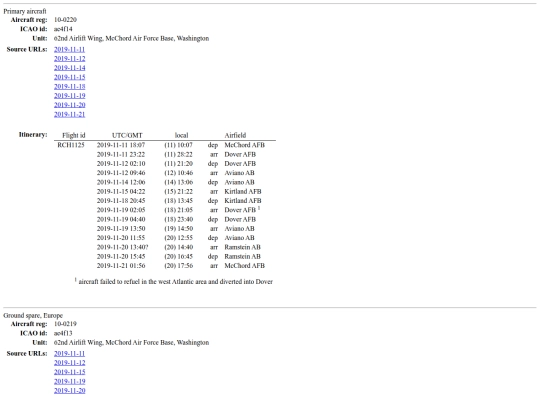Click Kirtland AFB in the 04:22 arrival row

click(243, 191)
